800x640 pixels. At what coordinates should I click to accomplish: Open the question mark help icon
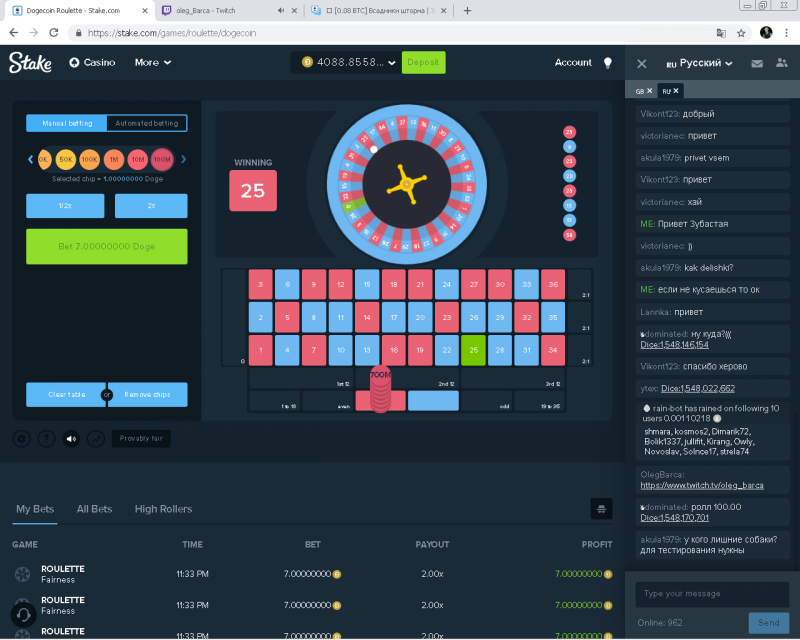[46, 438]
